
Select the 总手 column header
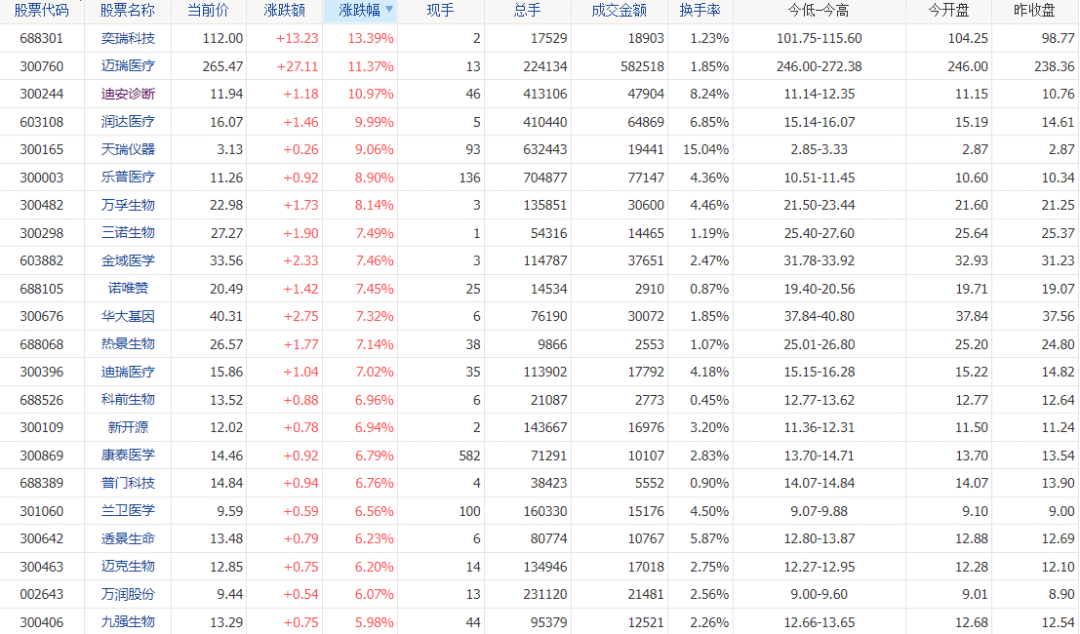(527, 10)
